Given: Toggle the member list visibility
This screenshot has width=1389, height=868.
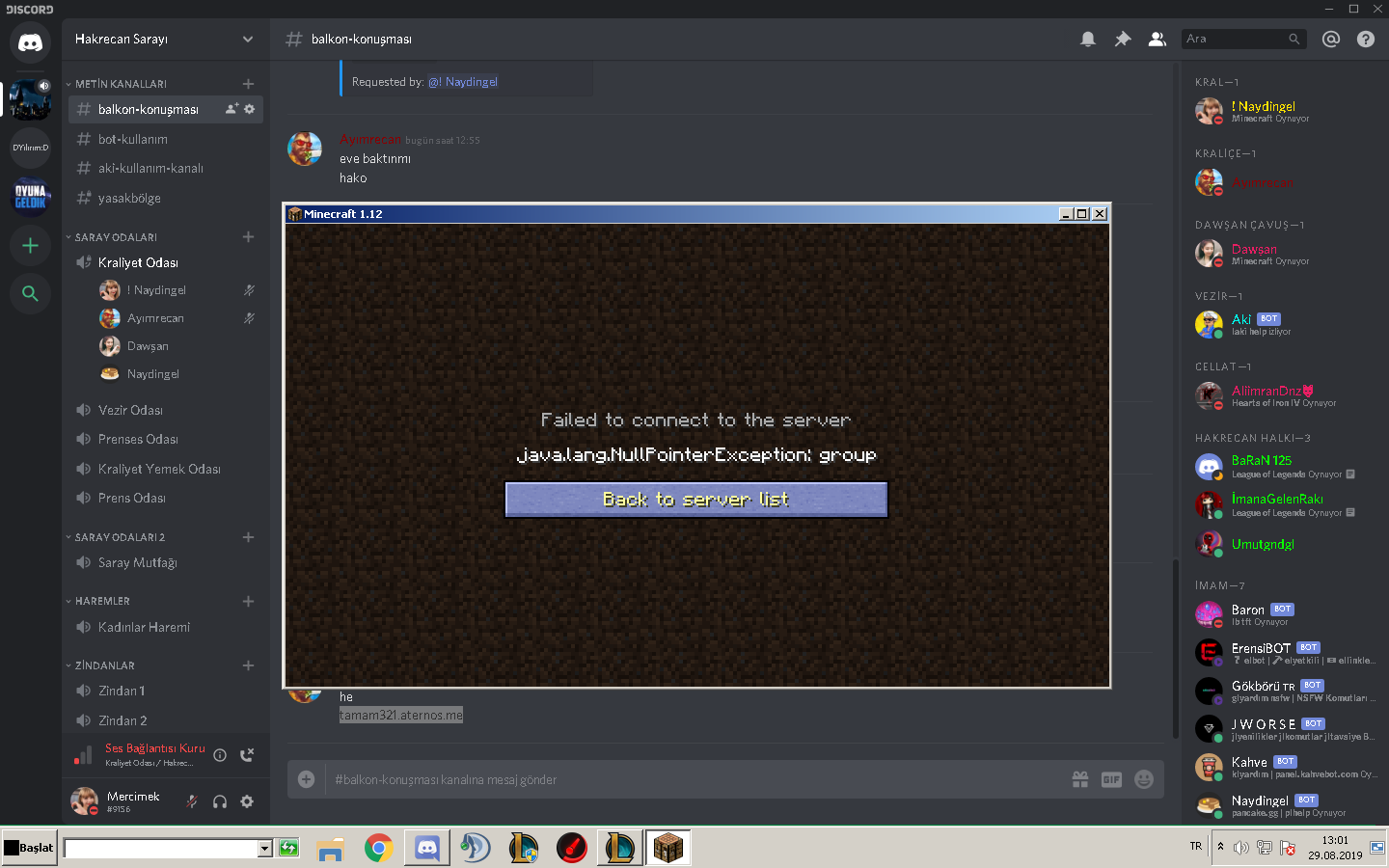Looking at the screenshot, I should pos(1157,40).
